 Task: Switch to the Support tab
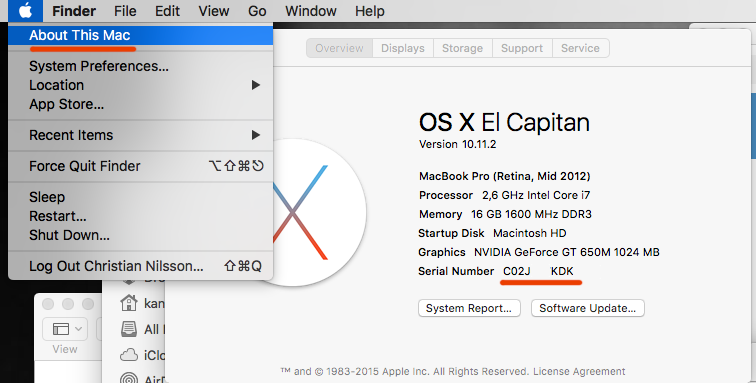point(522,48)
